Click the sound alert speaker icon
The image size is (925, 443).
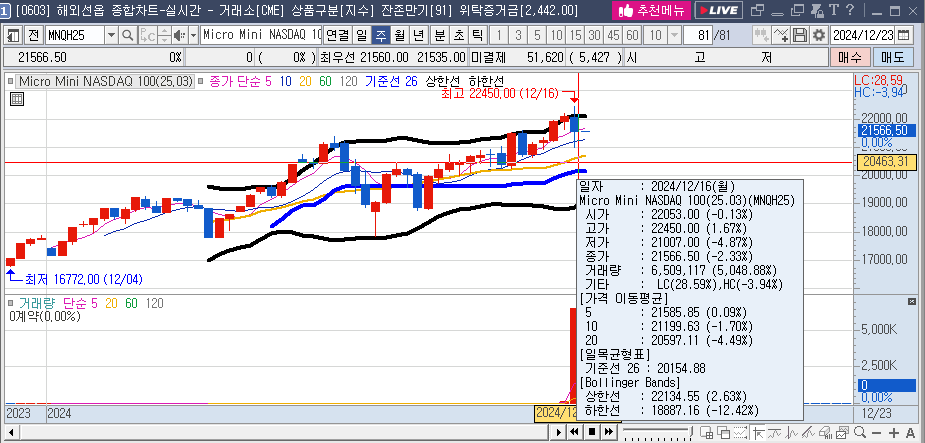[179, 35]
